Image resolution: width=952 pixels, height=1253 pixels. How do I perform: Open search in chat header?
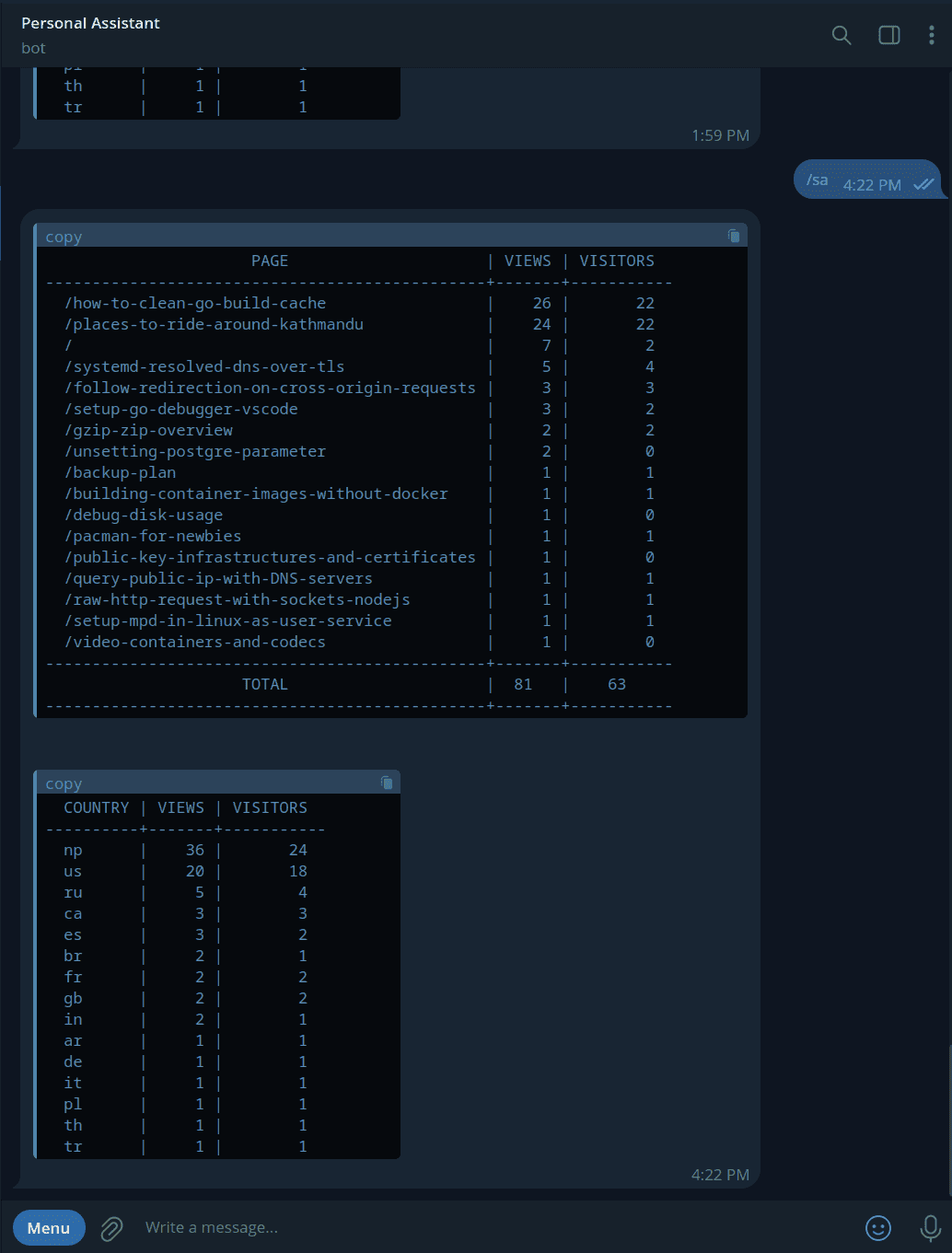tap(841, 35)
